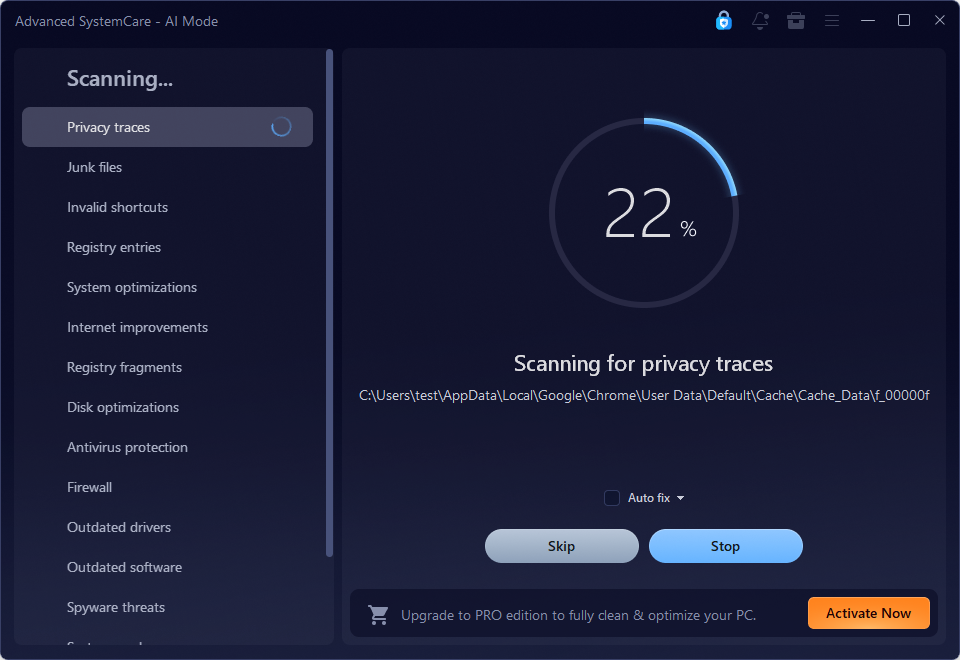Click the orange Activate Now button
The image size is (960, 660).
click(x=869, y=613)
